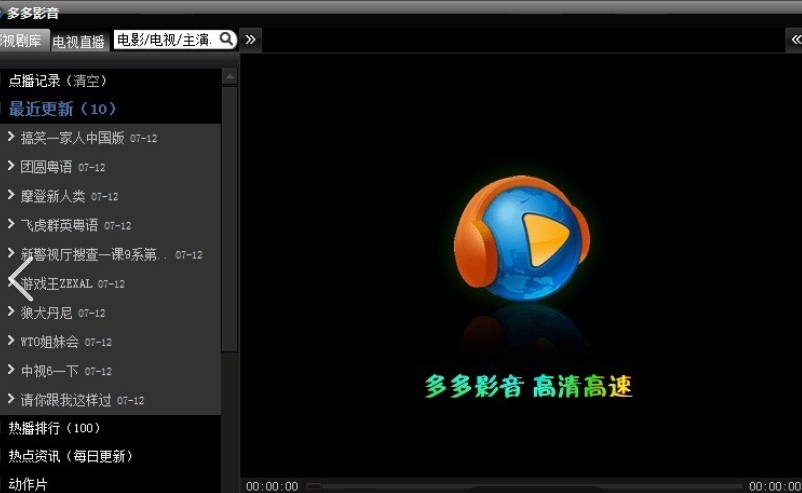
Task: Switch to the 电视直播 tab
Action: click(79, 41)
